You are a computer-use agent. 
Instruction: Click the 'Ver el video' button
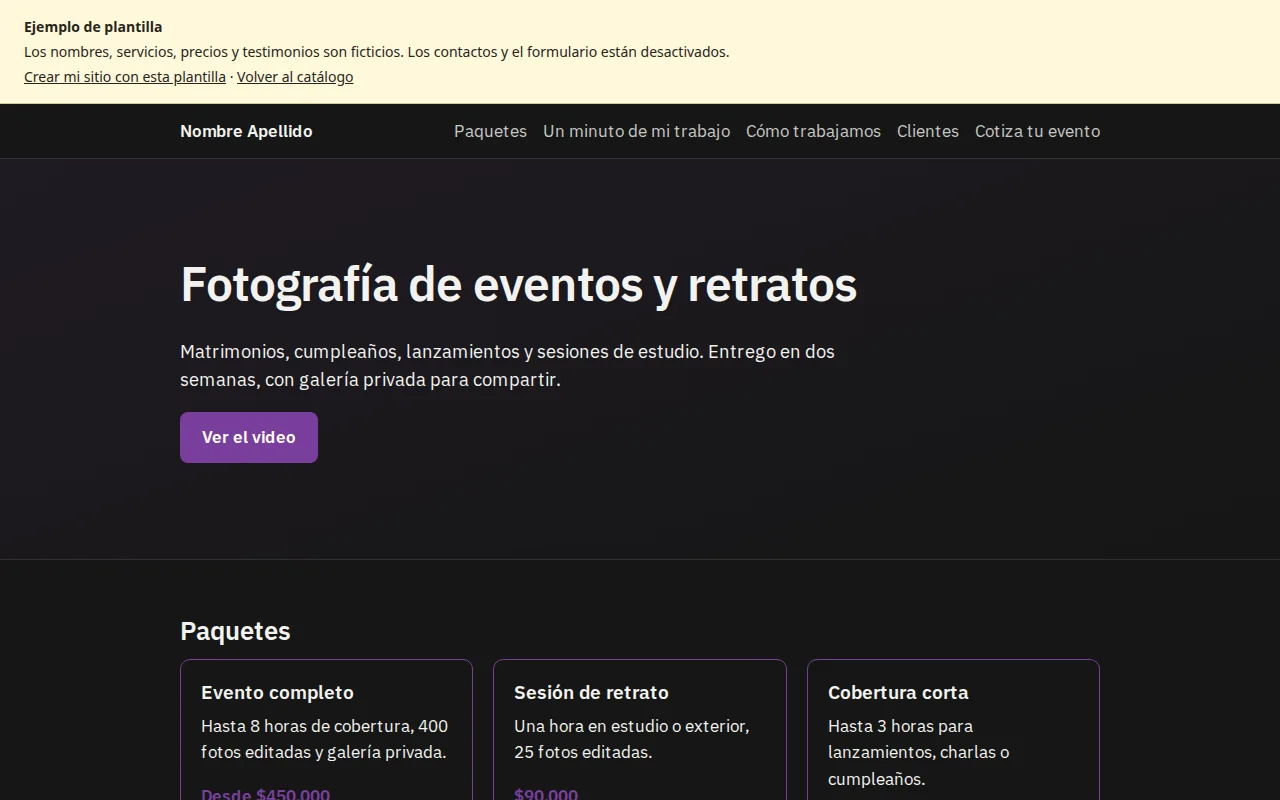coord(249,437)
